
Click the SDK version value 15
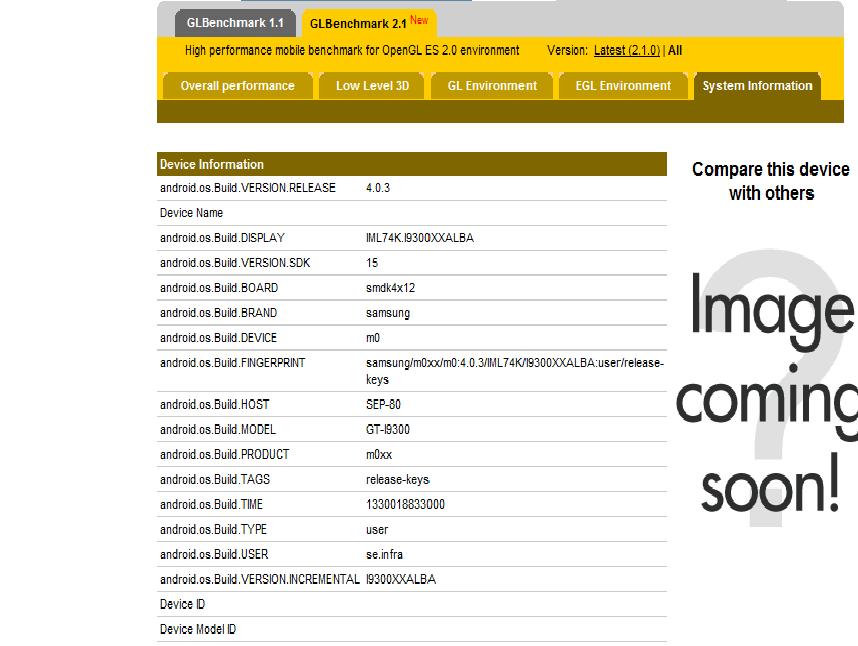tap(372, 263)
